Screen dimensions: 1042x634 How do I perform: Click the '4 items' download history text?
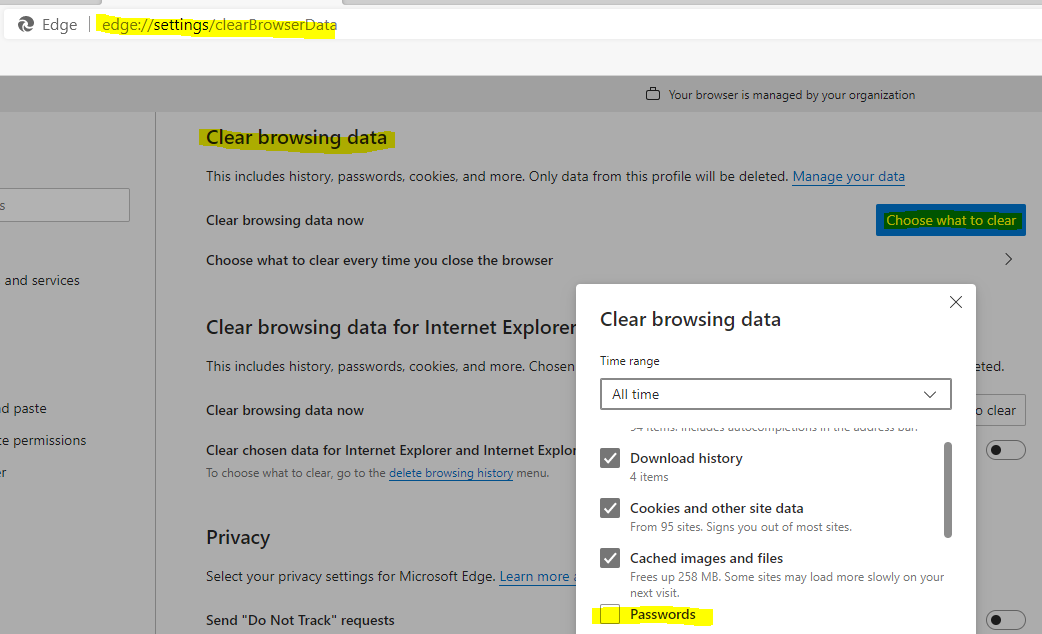[x=649, y=476]
